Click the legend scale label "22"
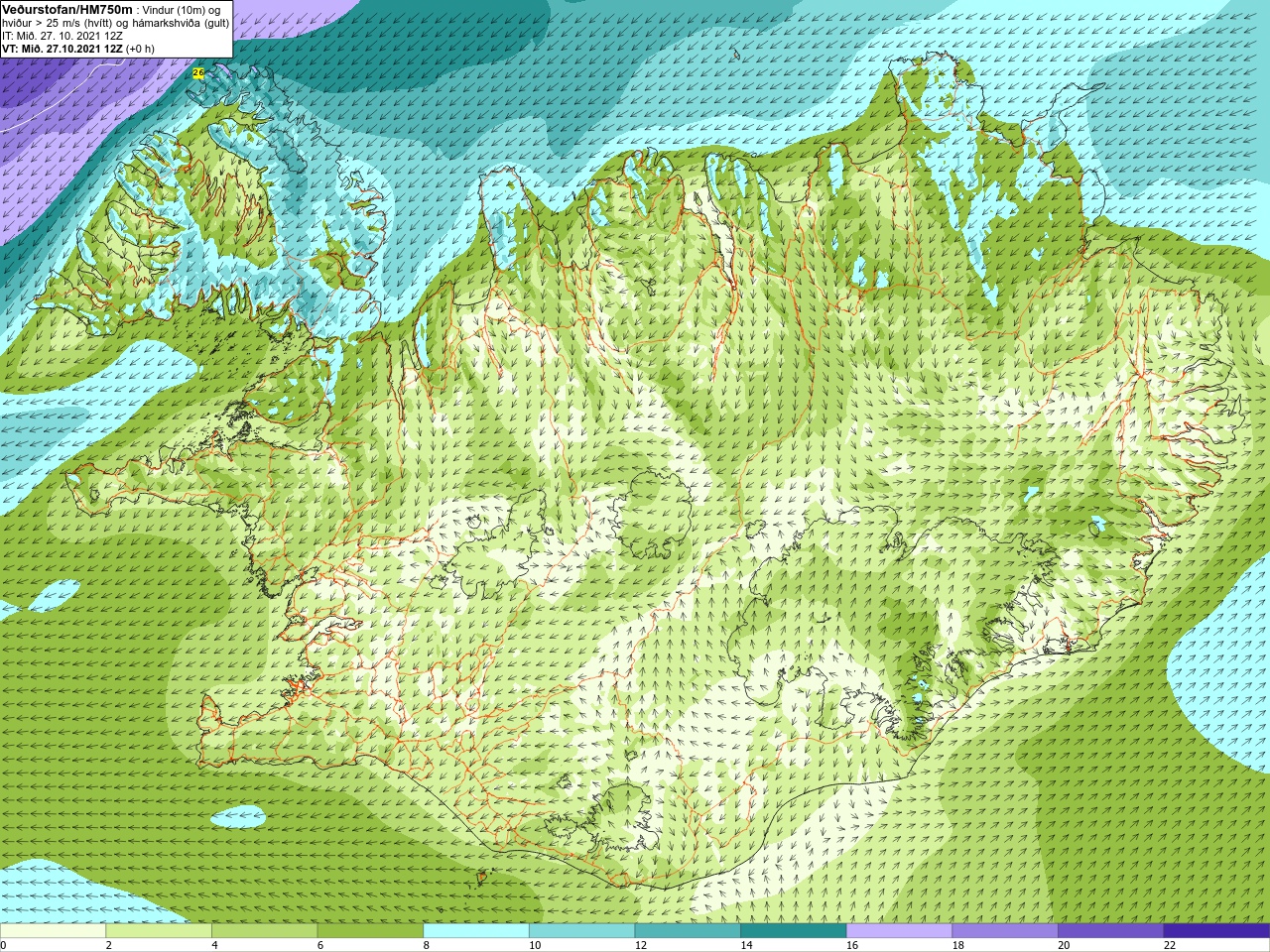 point(1170,945)
